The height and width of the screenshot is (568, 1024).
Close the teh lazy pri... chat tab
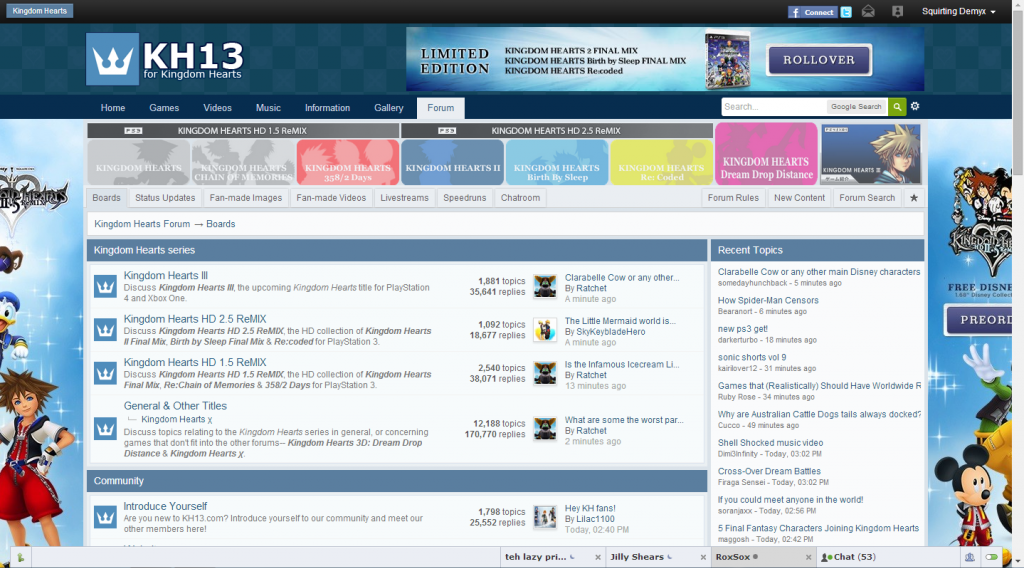598,557
